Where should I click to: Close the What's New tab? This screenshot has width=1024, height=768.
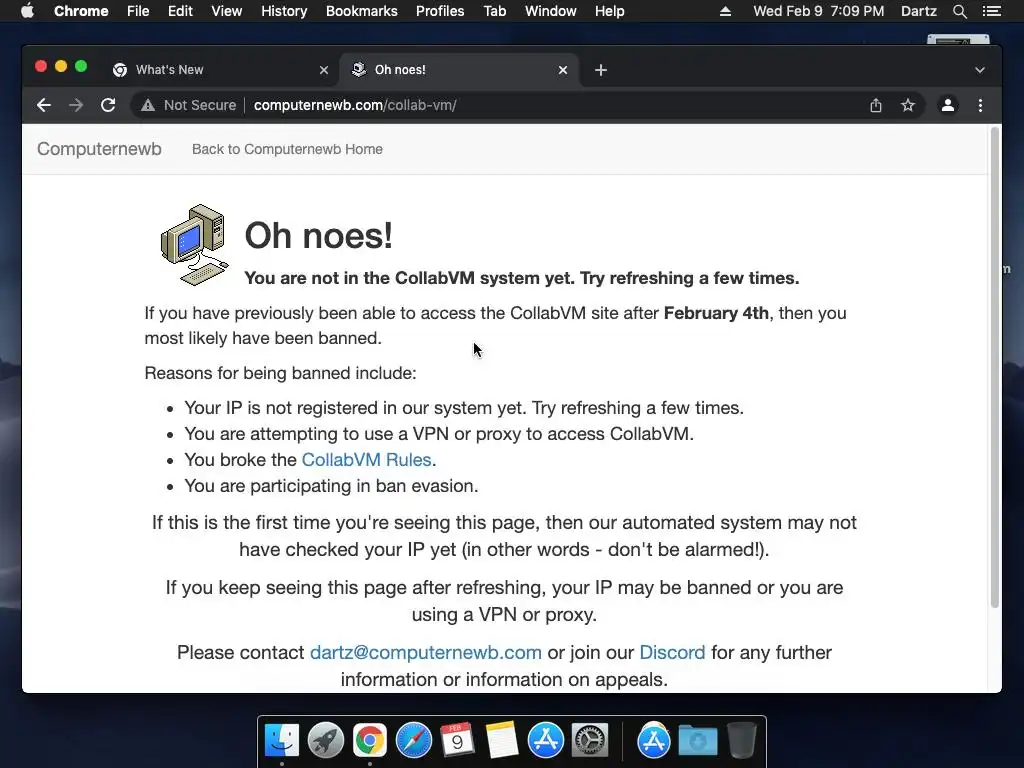[323, 70]
